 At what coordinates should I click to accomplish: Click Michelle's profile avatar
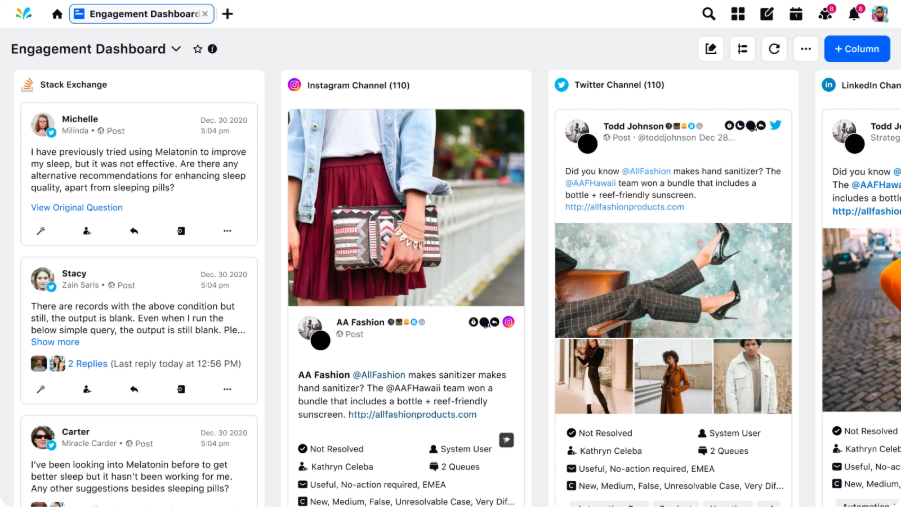pyautogui.click(x=43, y=124)
